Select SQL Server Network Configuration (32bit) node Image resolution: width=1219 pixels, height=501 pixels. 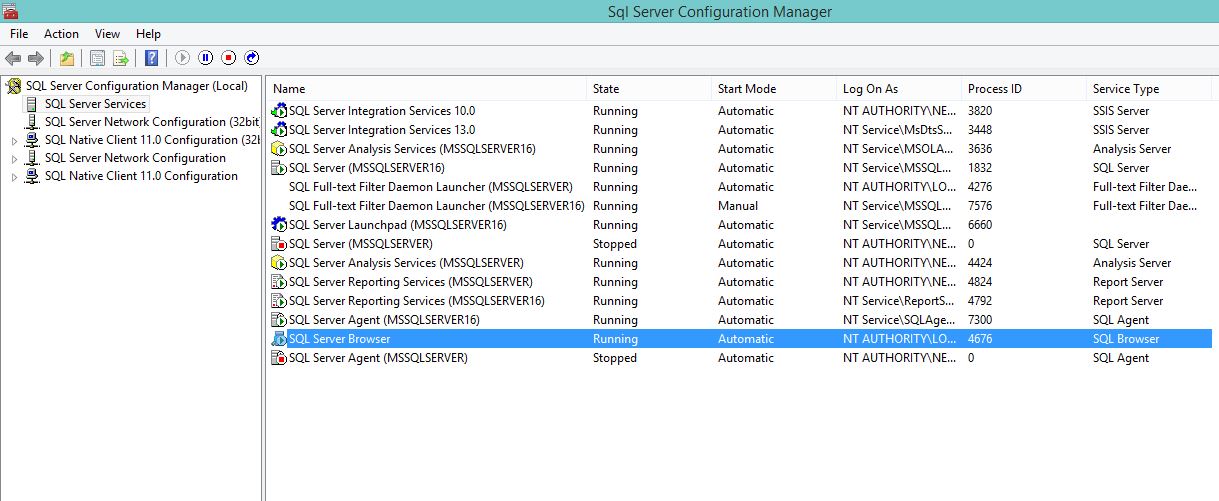[x=152, y=122]
